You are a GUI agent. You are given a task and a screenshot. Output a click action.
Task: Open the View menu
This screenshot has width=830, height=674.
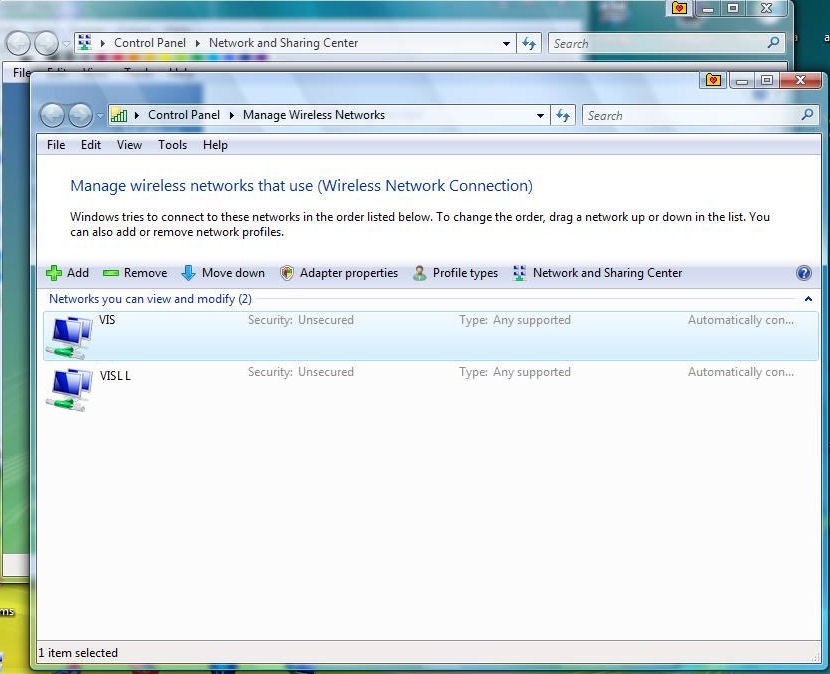tap(129, 145)
